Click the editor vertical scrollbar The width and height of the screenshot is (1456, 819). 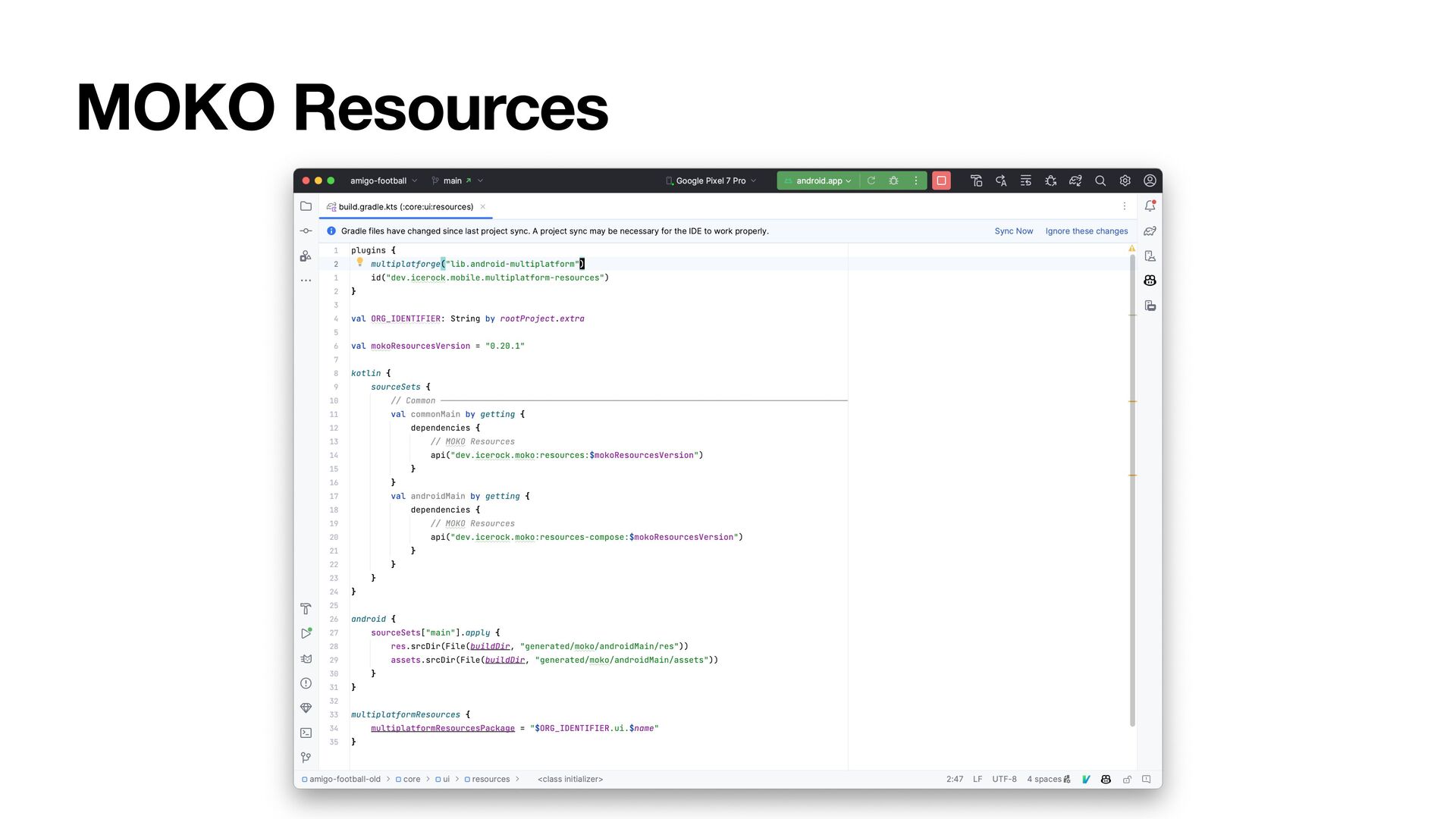click(1132, 489)
